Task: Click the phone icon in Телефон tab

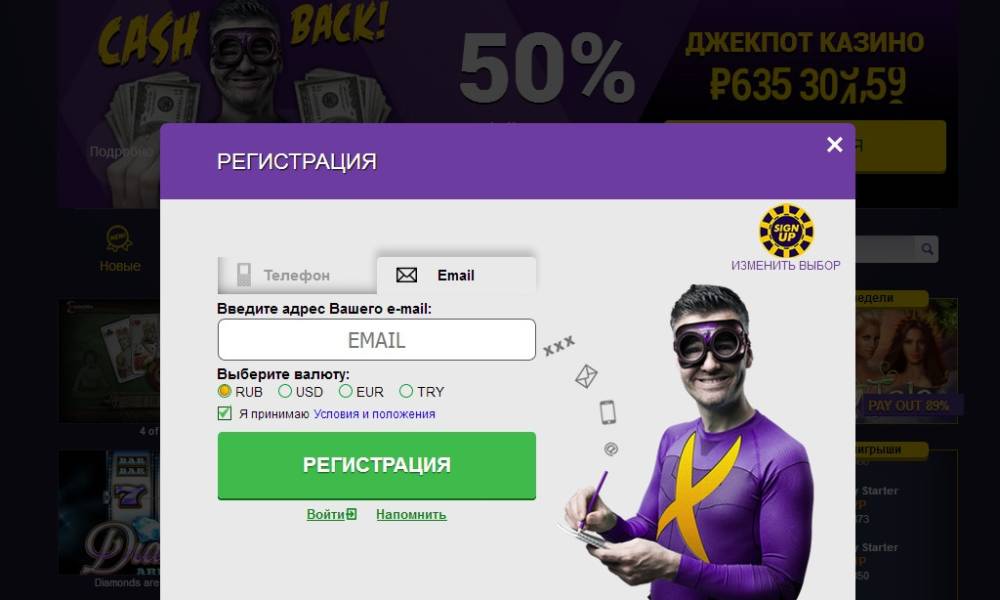Action: 244,275
